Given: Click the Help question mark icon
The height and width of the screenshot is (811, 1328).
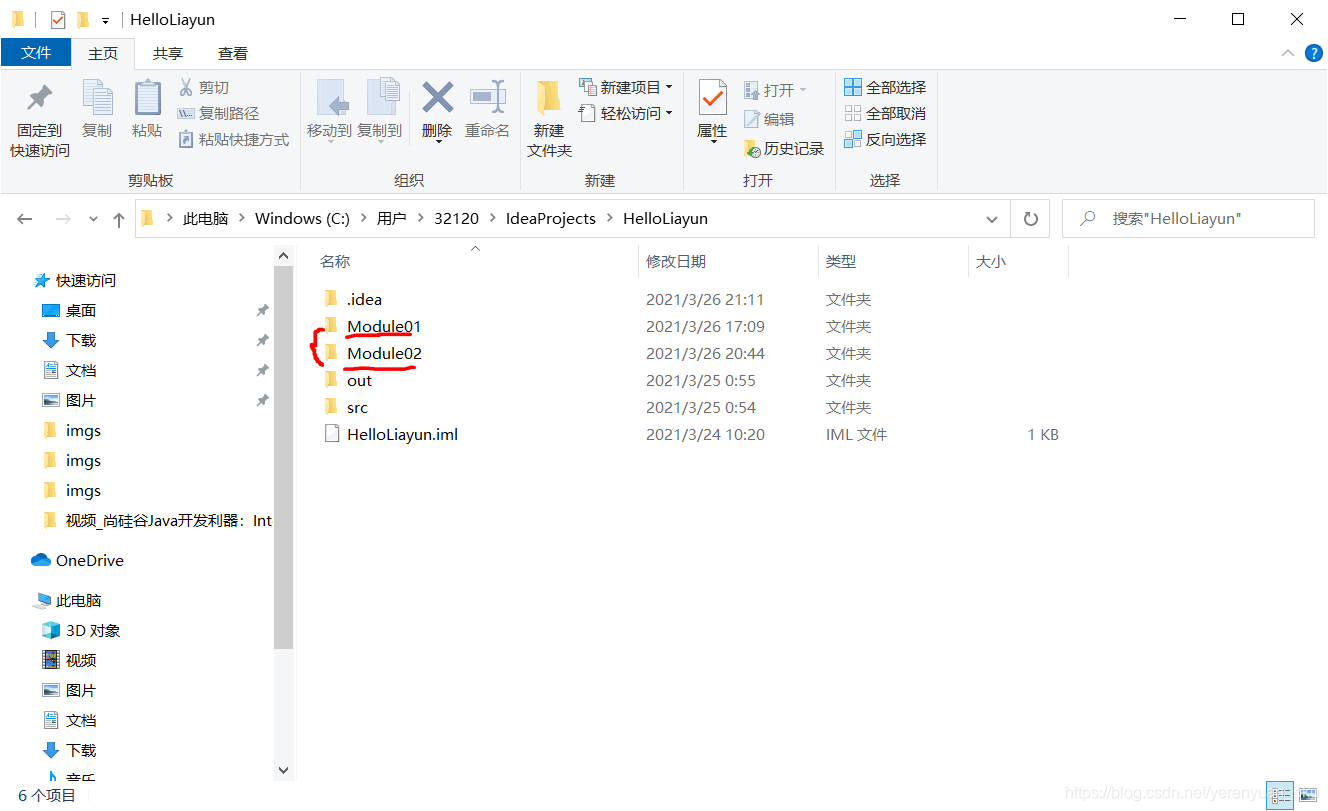Looking at the screenshot, I should (x=1313, y=53).
